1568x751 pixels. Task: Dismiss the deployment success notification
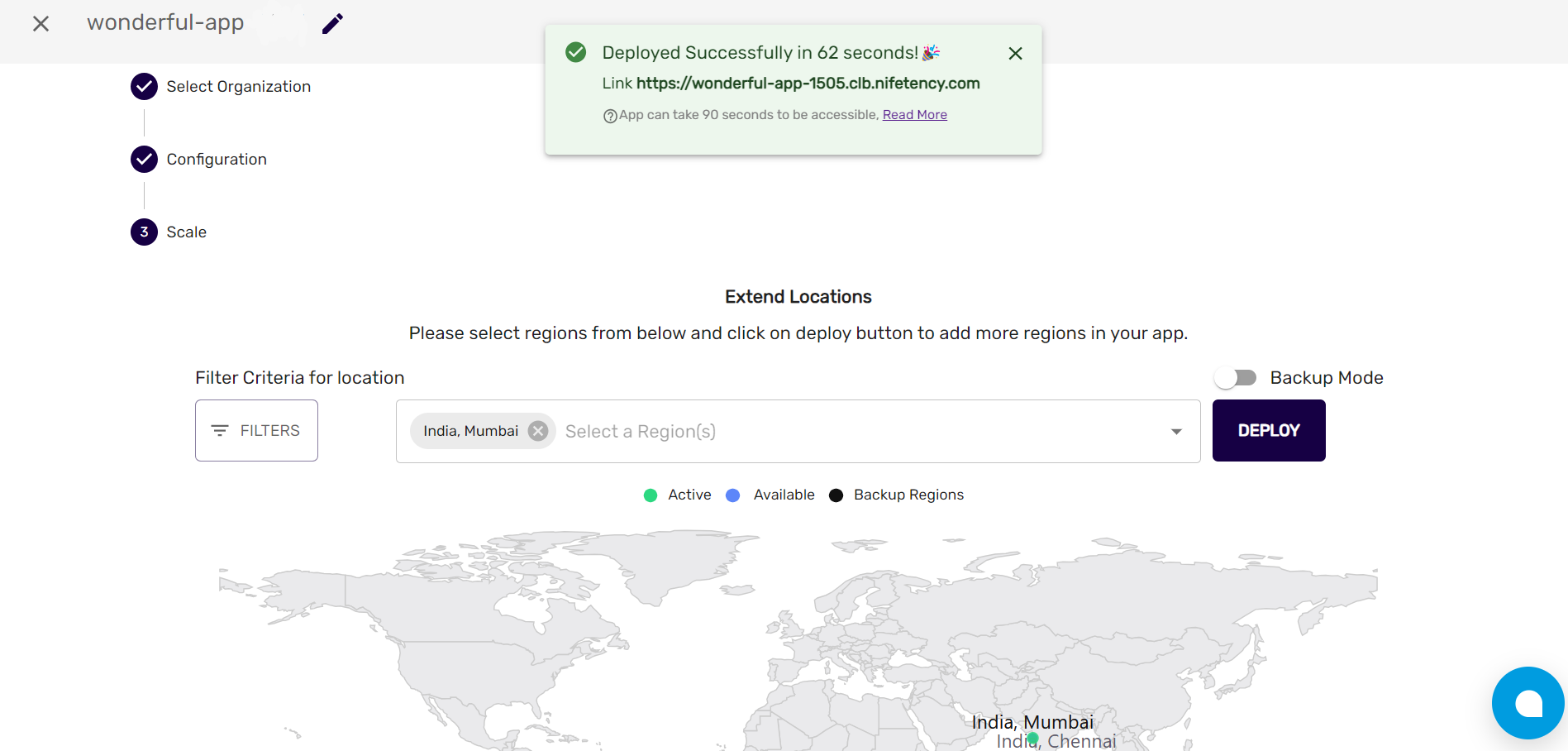(1014, 53)
